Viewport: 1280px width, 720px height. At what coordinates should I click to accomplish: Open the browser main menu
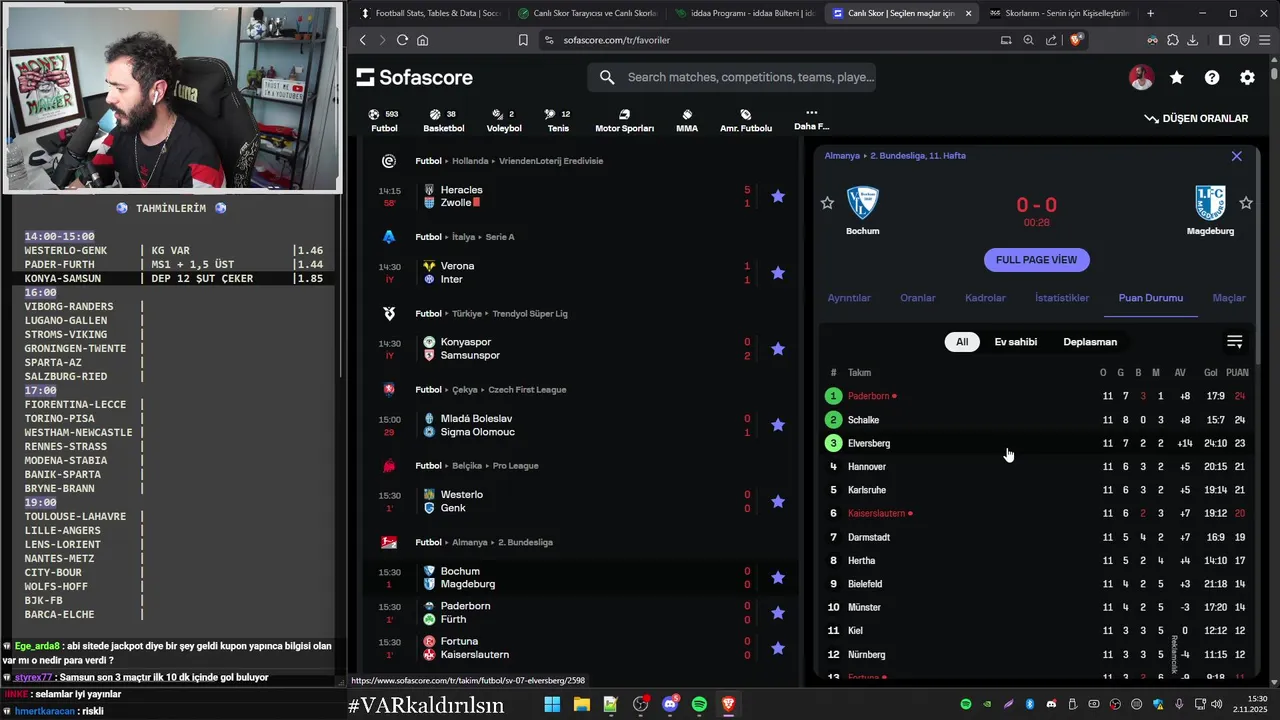pyautogui.click(x=1264, y=40)
